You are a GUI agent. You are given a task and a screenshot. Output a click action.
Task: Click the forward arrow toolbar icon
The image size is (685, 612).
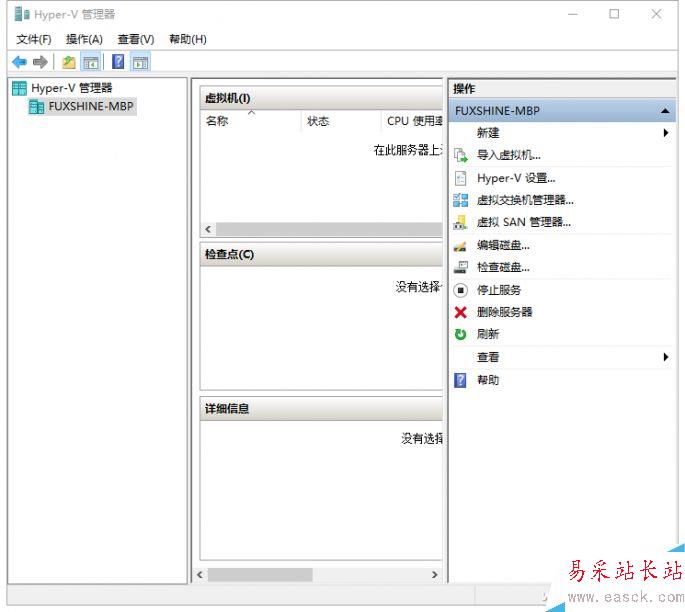coord(40,62)
